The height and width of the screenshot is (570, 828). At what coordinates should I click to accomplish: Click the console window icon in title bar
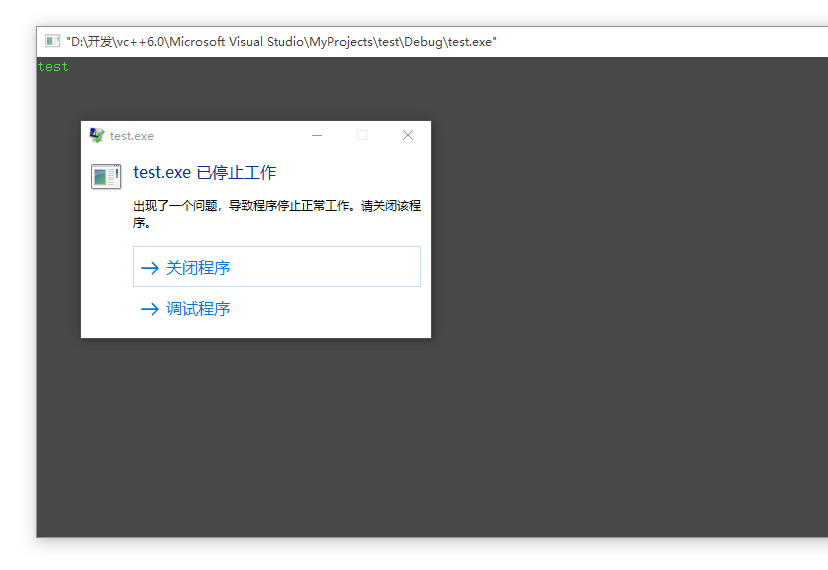[52, 41]
